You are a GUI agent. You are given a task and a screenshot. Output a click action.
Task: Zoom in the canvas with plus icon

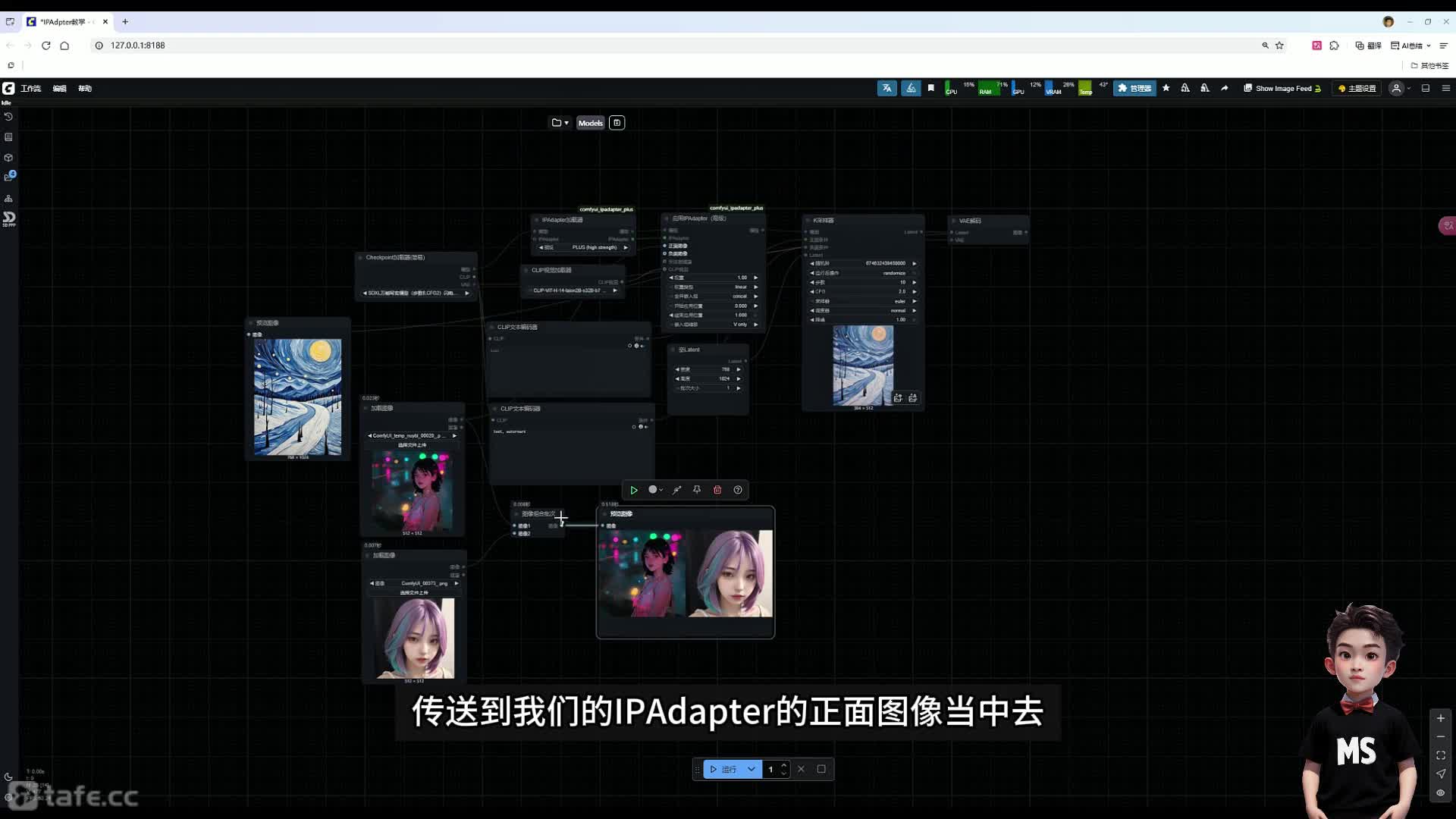point(1441,718)
